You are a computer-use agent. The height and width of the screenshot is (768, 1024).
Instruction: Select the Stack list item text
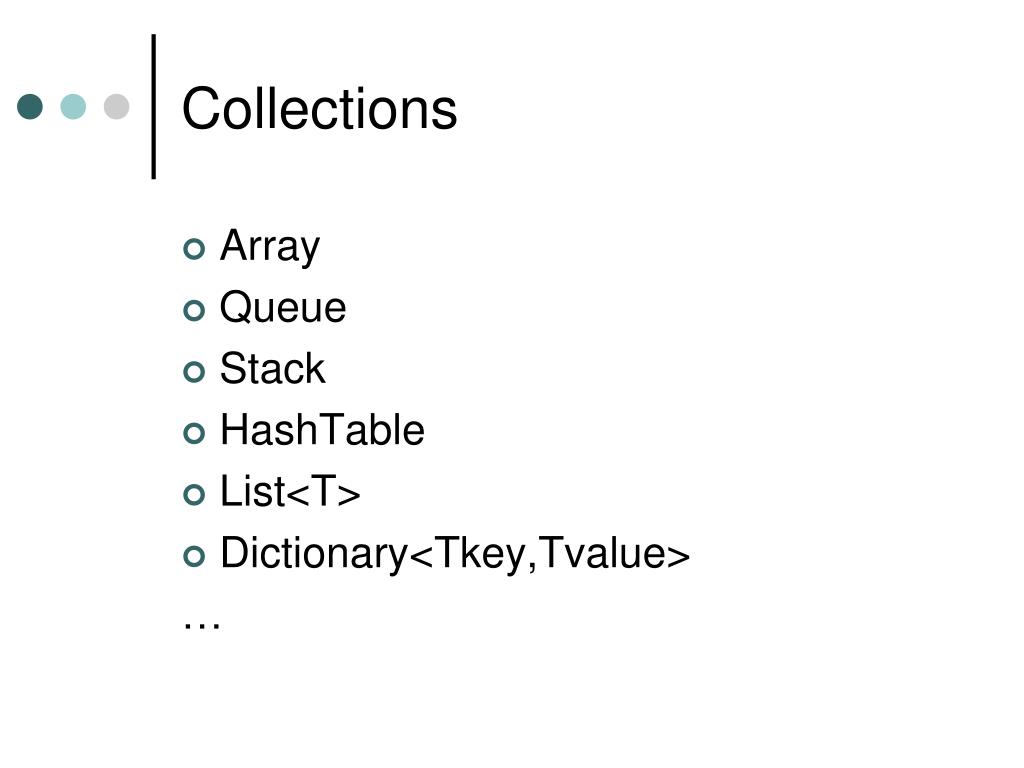pyautogui.click(x=272, y=368)
